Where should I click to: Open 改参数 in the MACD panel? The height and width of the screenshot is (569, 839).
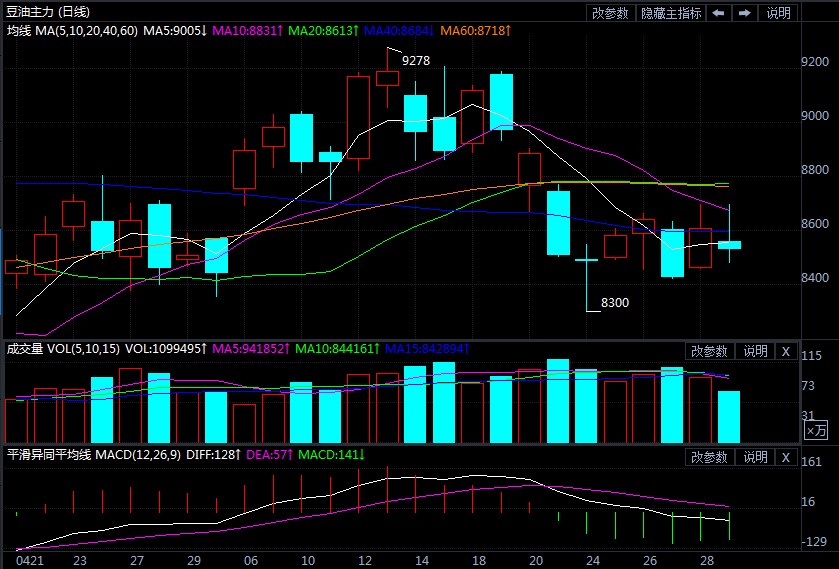[709, 457]
